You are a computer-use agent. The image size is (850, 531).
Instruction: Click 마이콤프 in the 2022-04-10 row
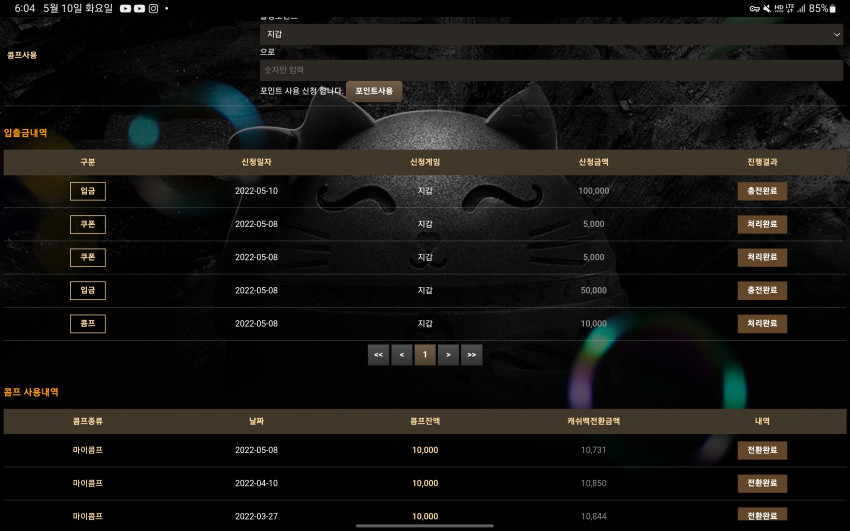pyautogui.click(x=88, y=483)
